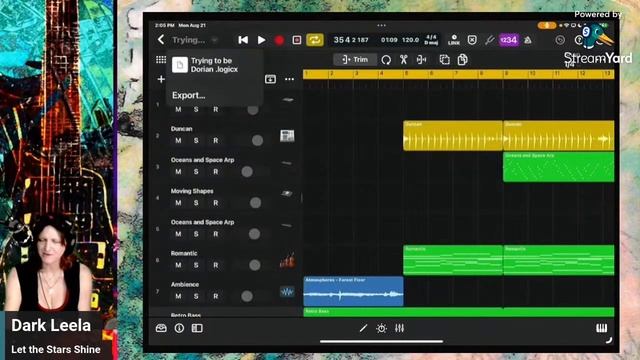
Task: Jump to beginning with go-to-start button
Action: [x=243, y=40]
